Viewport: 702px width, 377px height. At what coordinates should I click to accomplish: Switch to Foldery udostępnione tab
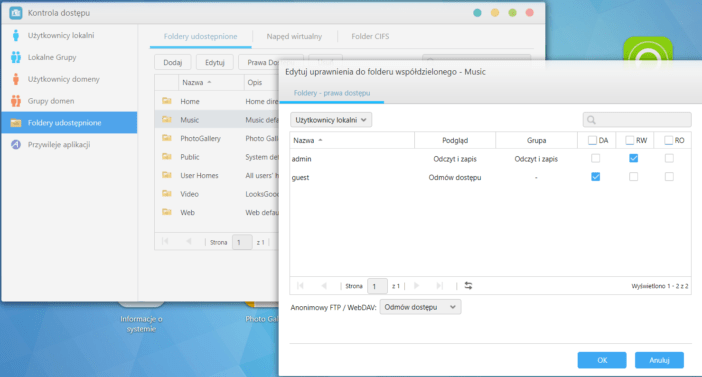point(201,36)
